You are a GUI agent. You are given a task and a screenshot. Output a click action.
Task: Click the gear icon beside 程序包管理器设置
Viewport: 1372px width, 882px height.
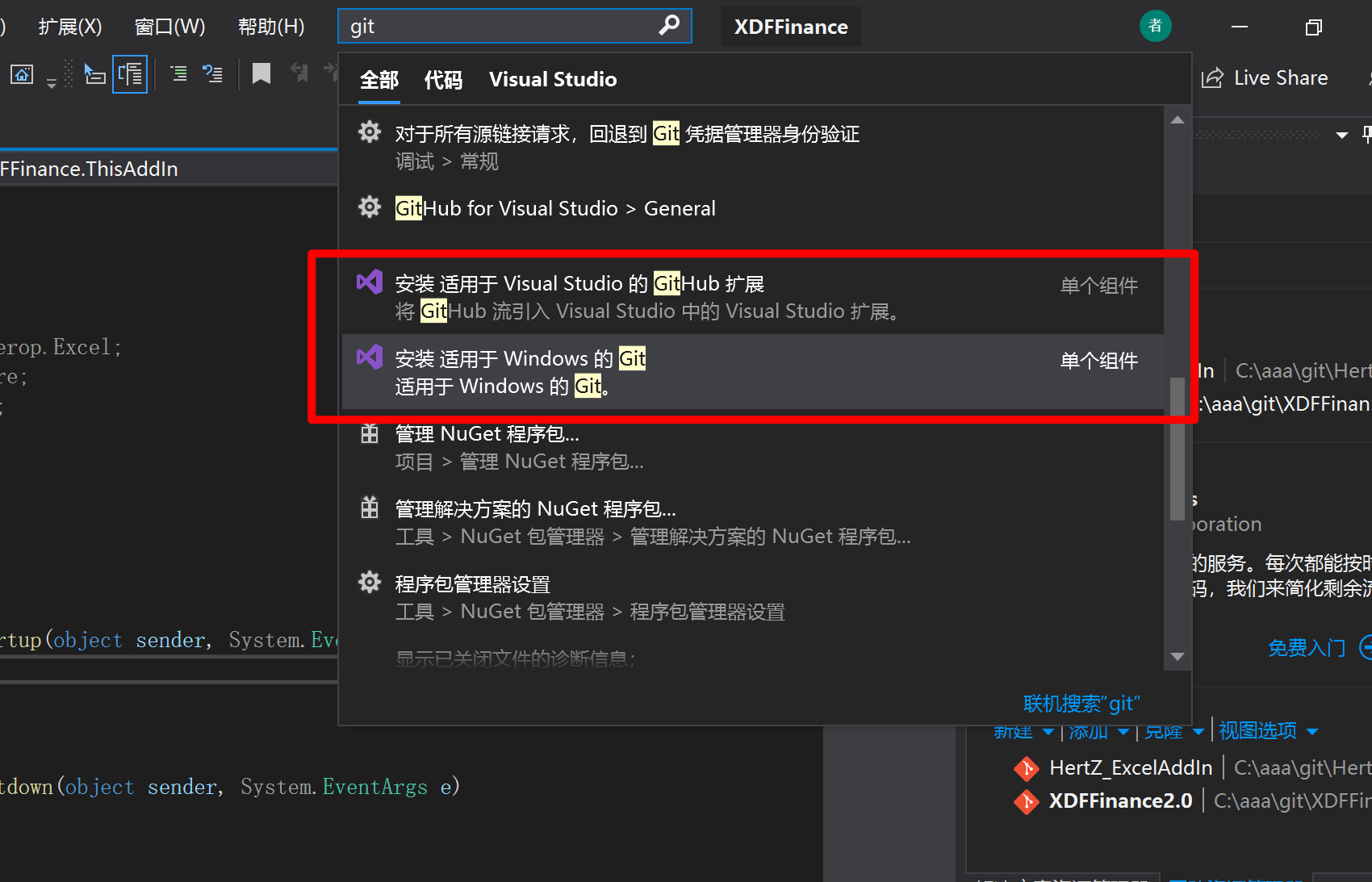(x=370, y=582)
